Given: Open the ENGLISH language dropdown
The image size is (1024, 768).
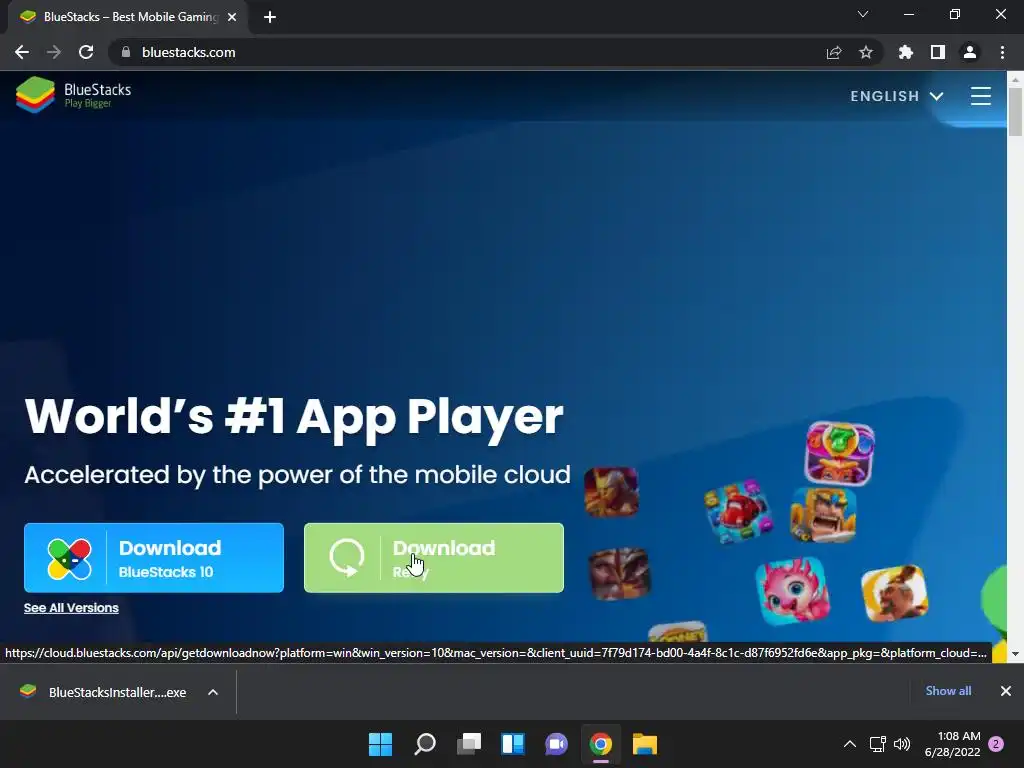Looking at the screenshot, I should coord(897,96).
